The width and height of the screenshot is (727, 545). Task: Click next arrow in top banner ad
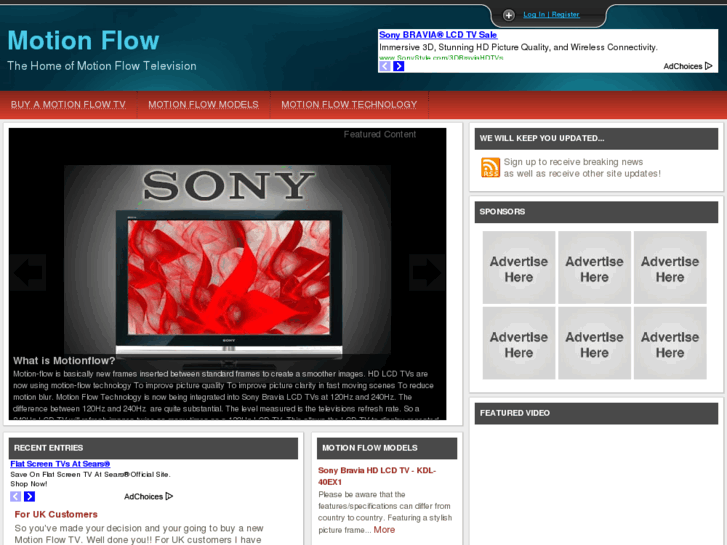[x=399, y=66]
